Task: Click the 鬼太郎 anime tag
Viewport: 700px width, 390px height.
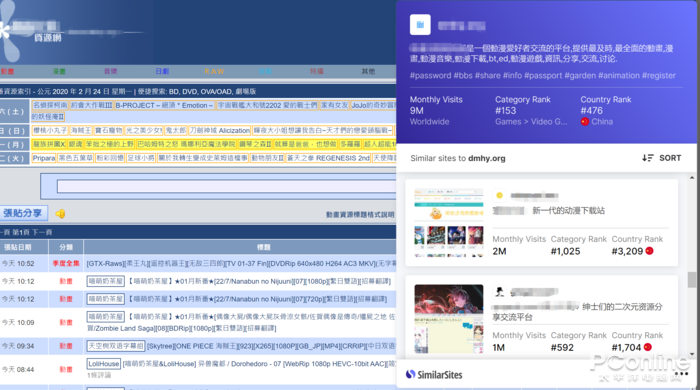Action: pos(175,130)
